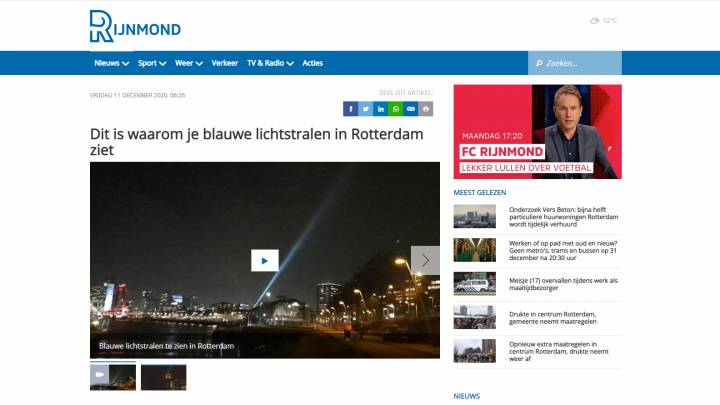This screenshot has height=405, width=720.
Task: Share article via WhatsApp
Action: click(396, 109)
